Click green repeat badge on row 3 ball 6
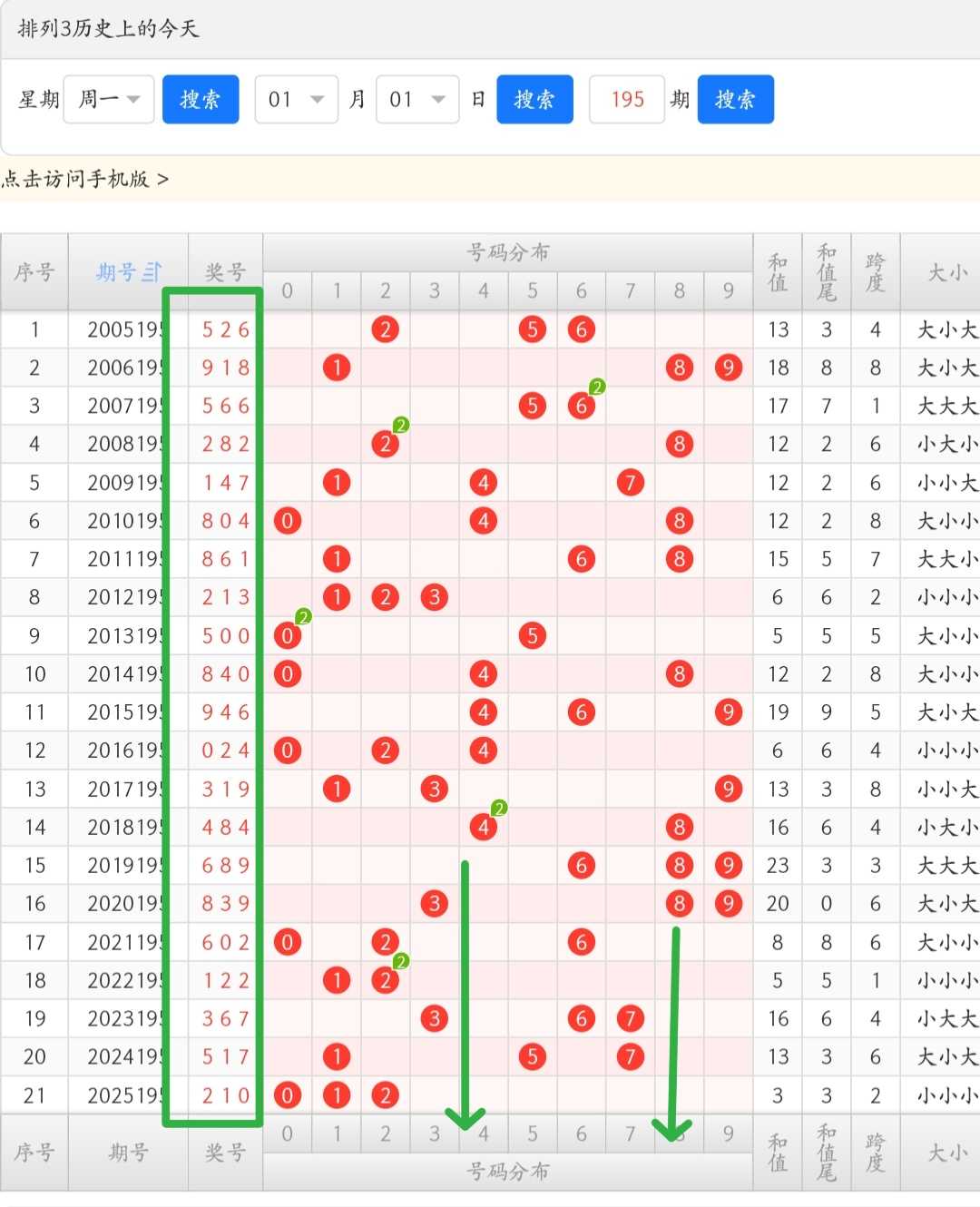This screenshot has width=980, height=1207. coord(597,388)
